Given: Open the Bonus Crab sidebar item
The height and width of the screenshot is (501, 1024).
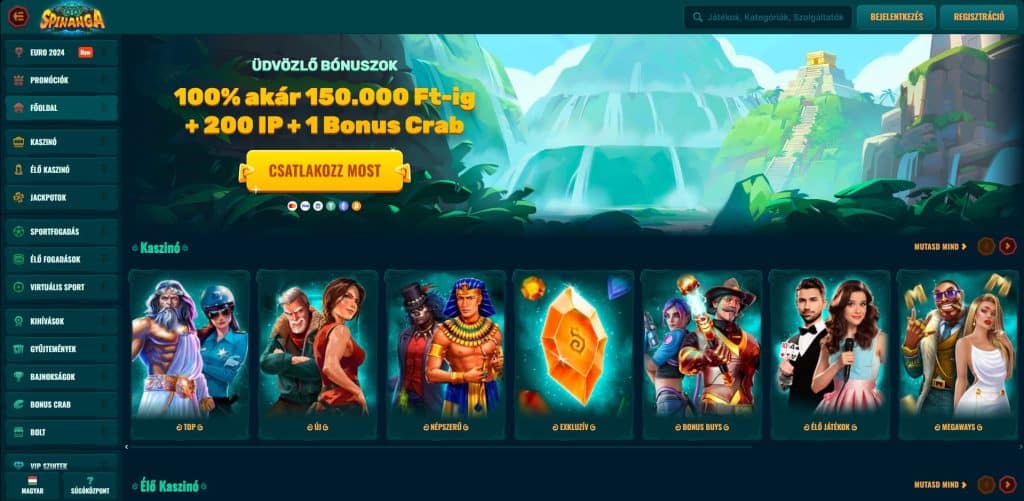Looking at the screenshot, I should coord(61,404).
